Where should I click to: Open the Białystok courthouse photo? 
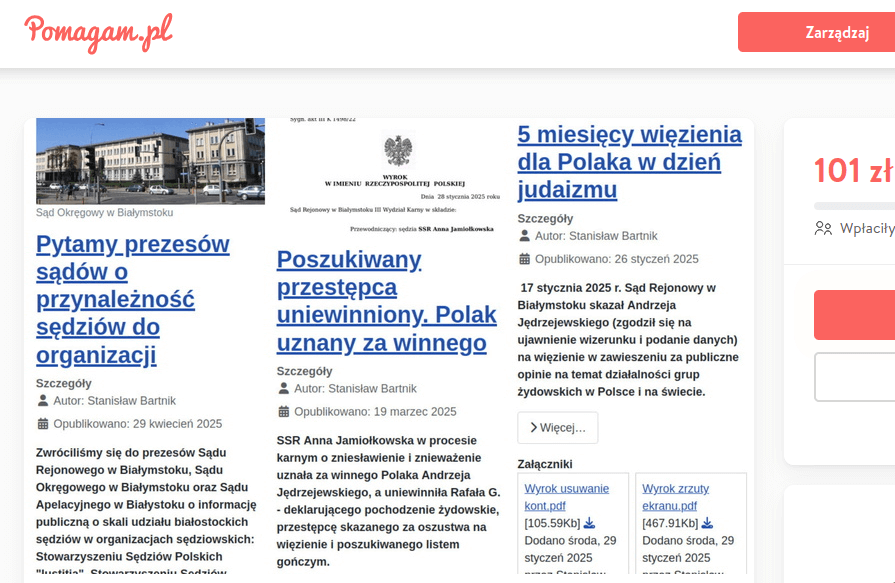coord(150,161)
